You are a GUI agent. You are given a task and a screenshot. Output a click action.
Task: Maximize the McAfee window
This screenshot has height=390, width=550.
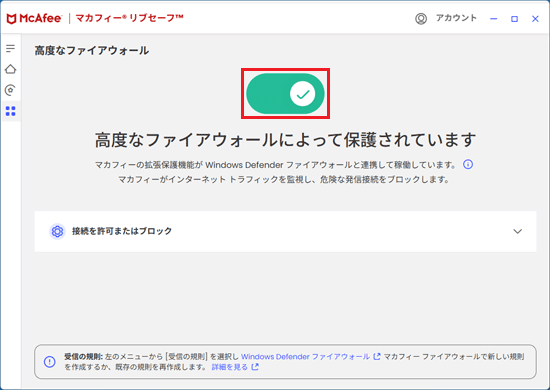click(514, 19)
